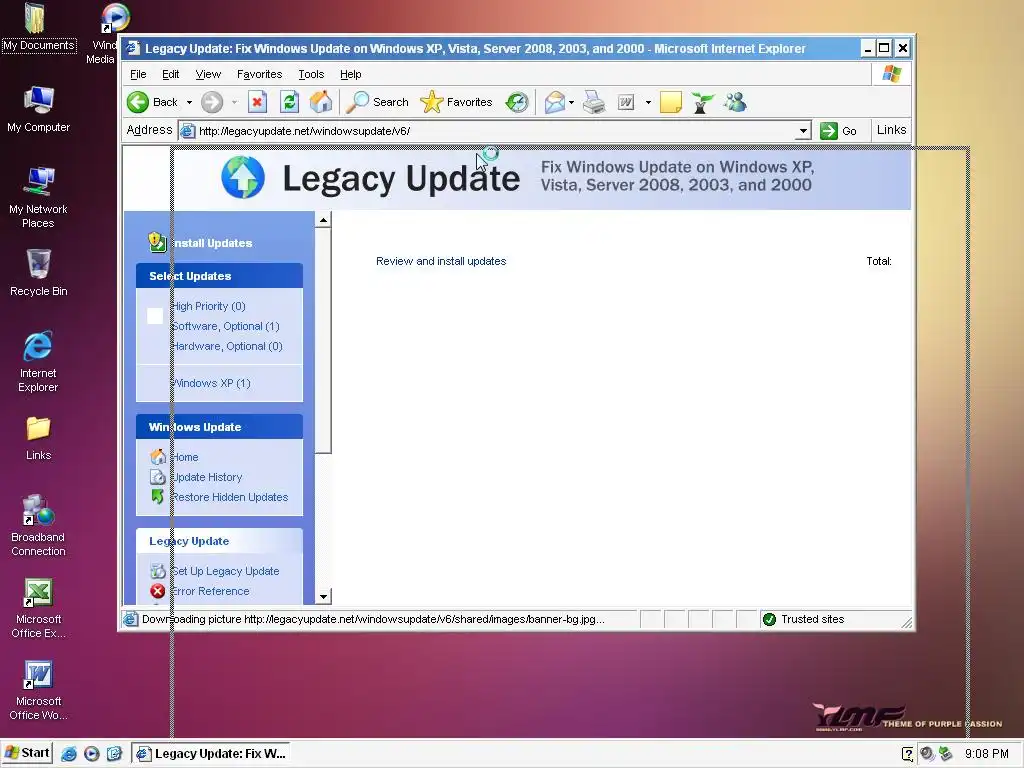
Task: Open the My Computer desktop icon
Action: click(x=39, y=109)
